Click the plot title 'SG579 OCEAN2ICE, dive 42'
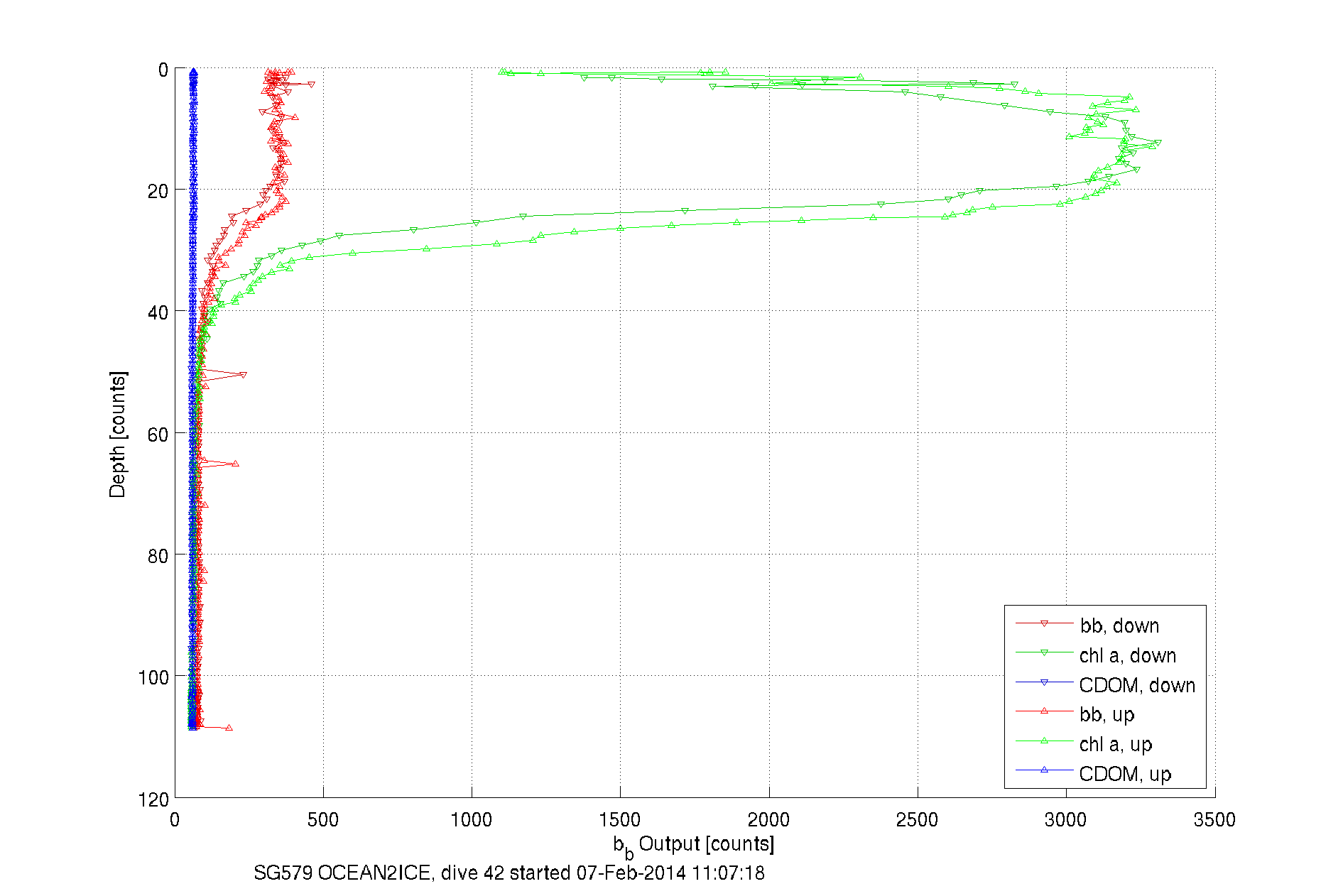This screenshot has width=1343, height=896. 379,873
